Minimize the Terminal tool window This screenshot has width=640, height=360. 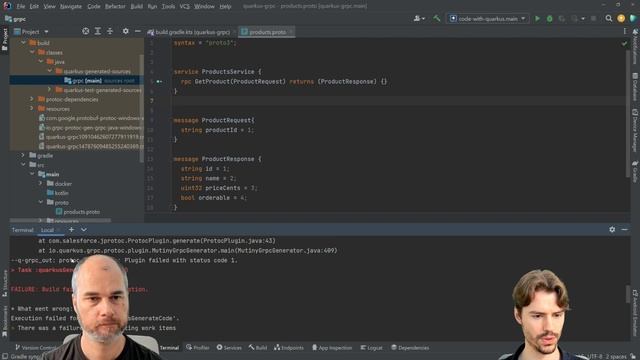click(x=624, y=229)
